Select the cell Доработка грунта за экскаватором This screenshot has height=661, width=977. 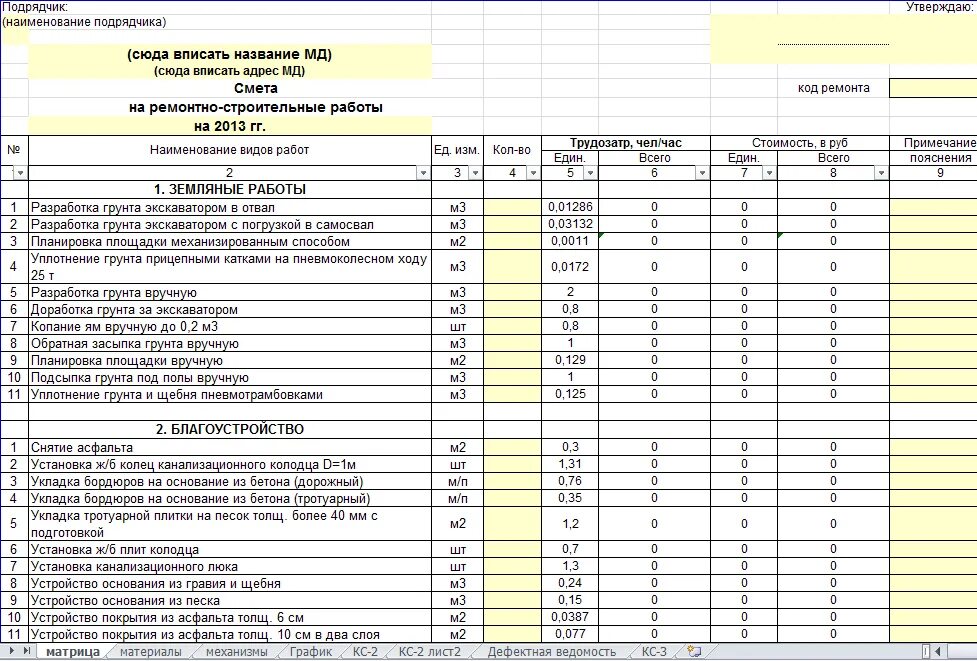click(x=230, y=310)
